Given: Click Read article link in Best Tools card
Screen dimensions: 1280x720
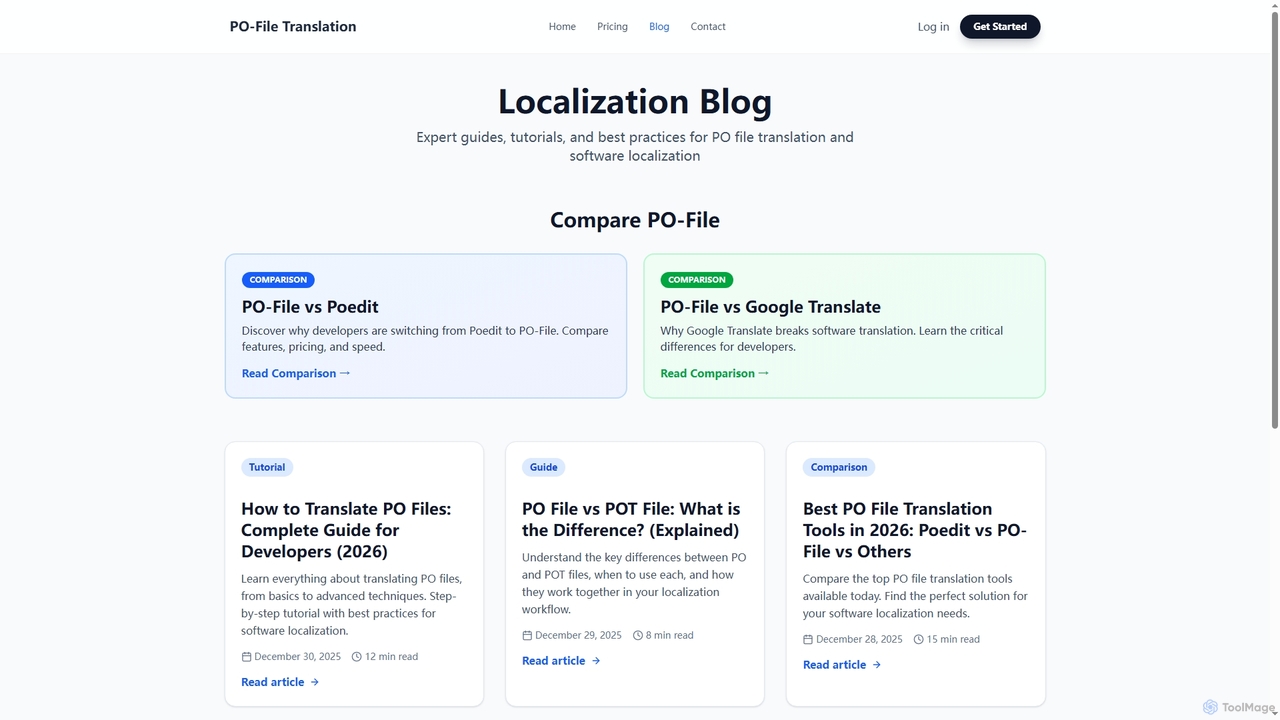Looking at the screenshot, I should pyautogui.click(x=842, y=665).
